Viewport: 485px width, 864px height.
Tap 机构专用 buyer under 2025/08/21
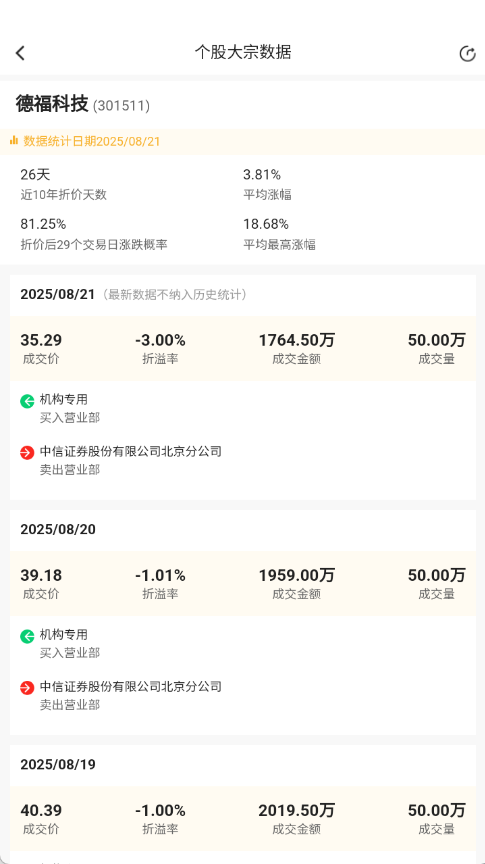pos(63,399)
